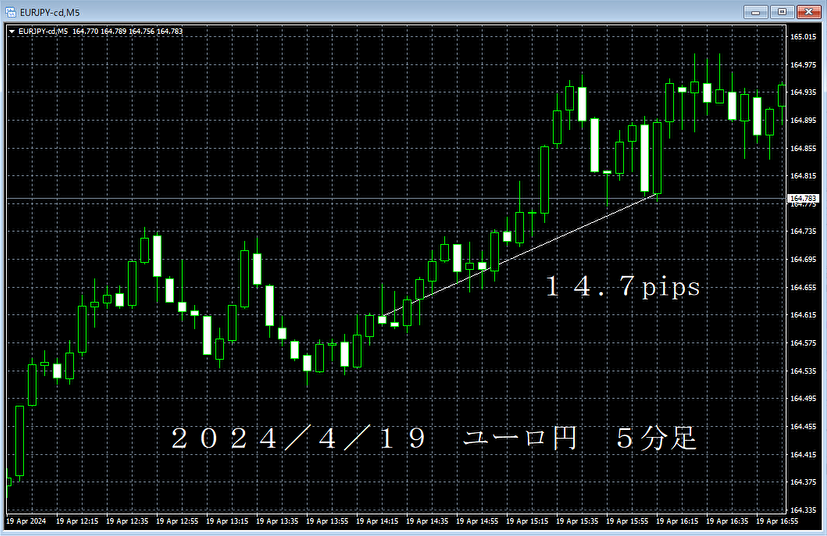Click the 164.935 price scale label
The width and height of the screenshot is (827, 536).
[803, 92]
